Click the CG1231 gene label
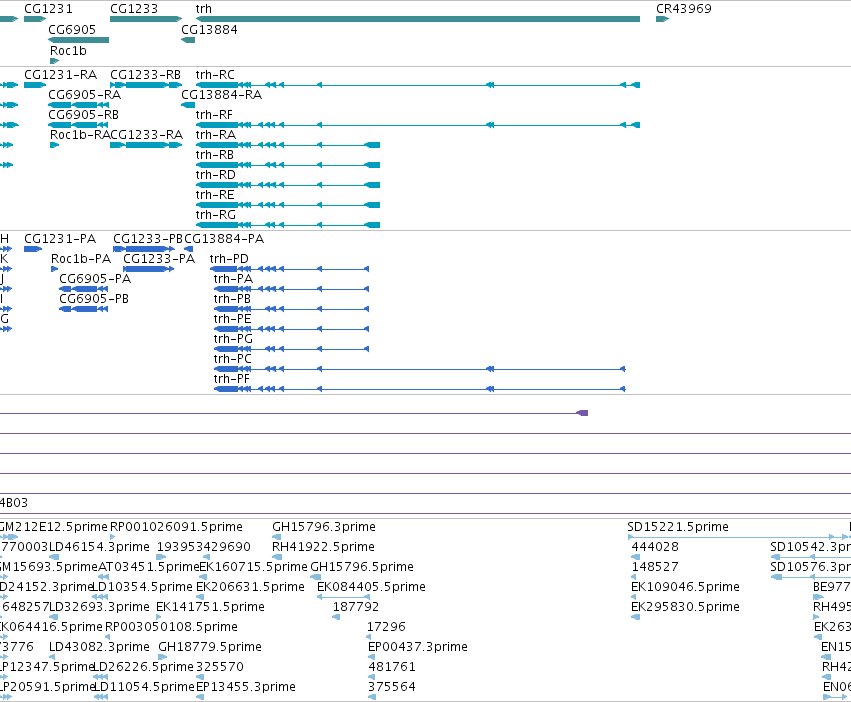The image size is (851, 702). tap(48, 9)
